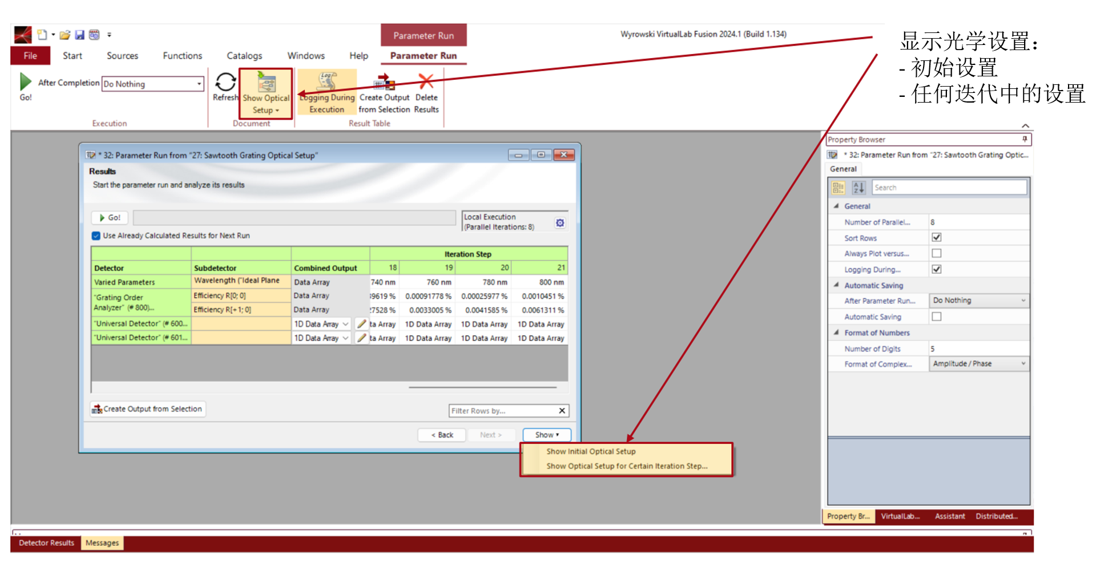The image size is (1094, 563).
Task: Click the < Back button
Action: (442, 435)
